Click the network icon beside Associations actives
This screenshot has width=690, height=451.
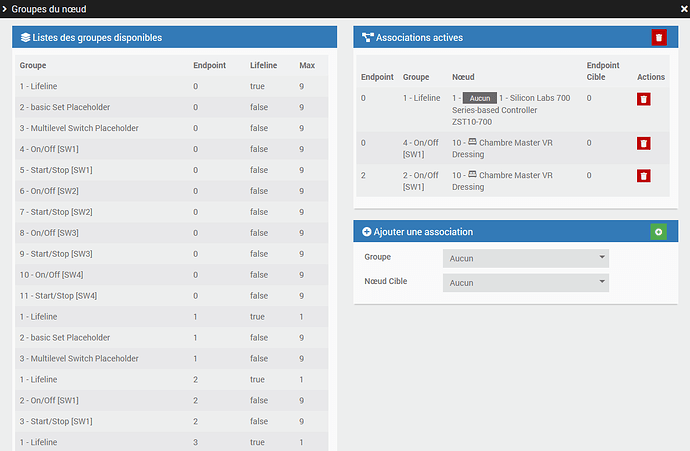[x=368, y=38]
